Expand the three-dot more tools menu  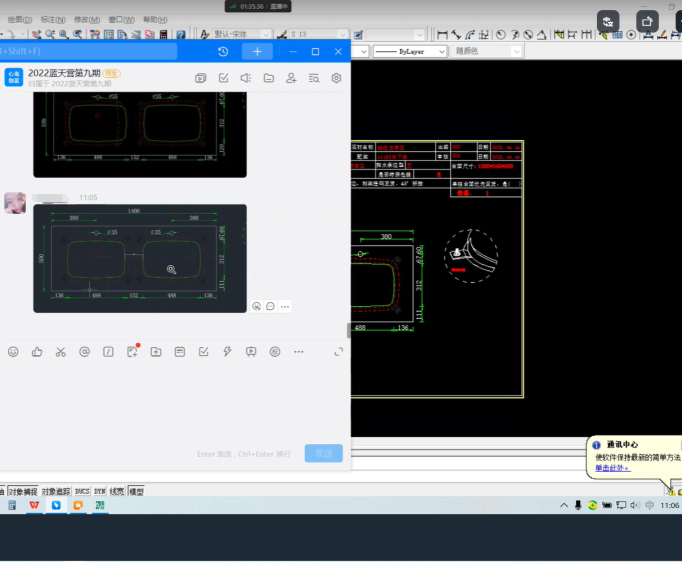(298, 352)
